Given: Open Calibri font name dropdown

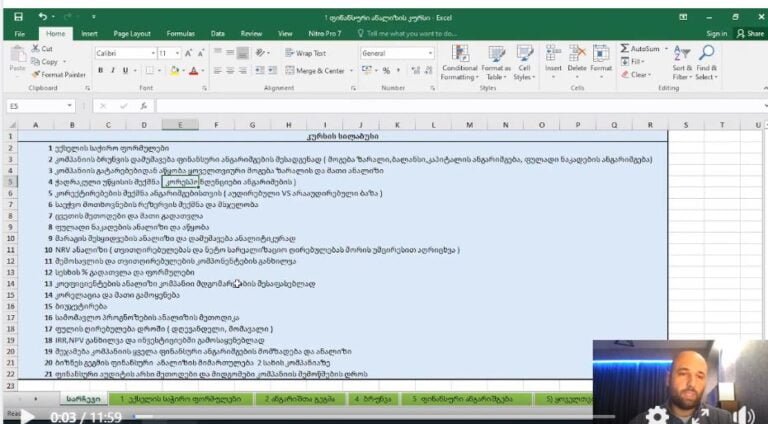Looking at the screenshot, I should click(x=153, y=53).
